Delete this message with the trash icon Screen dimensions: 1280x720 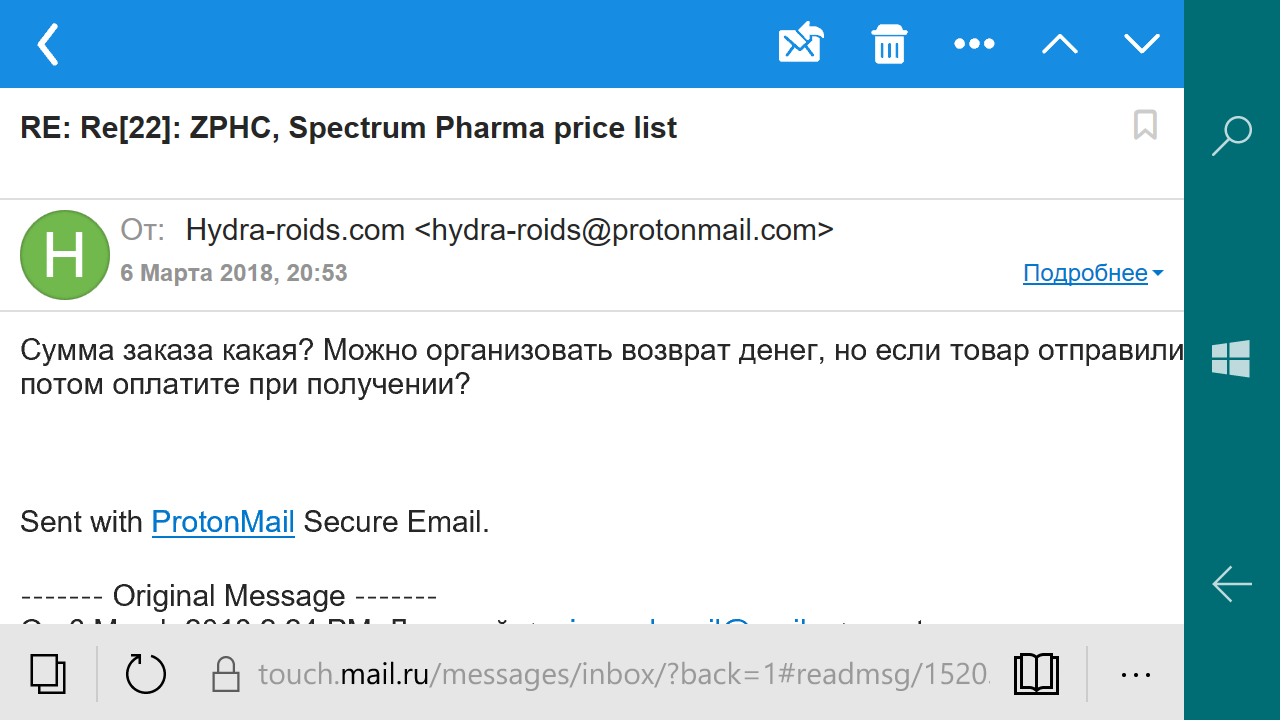[x=889, y=44]
